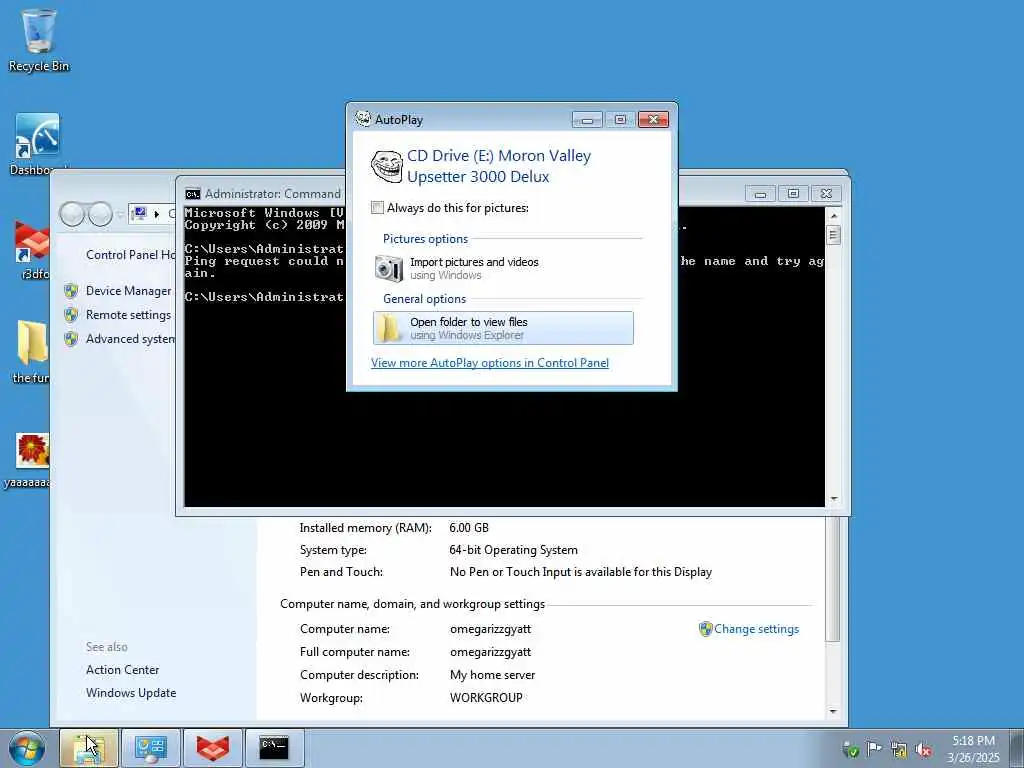Click the Command Prompt title bar icon
Screen dimensions: 1024x768
pos(193,194)
